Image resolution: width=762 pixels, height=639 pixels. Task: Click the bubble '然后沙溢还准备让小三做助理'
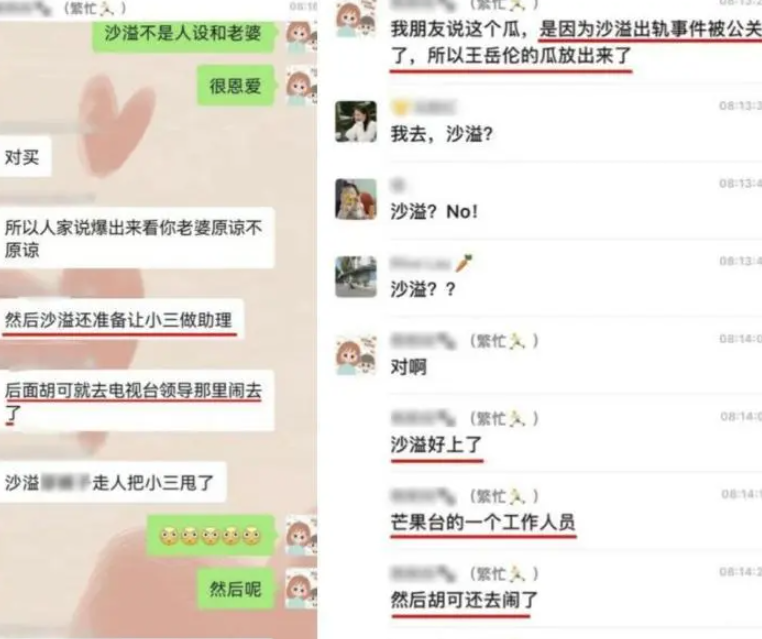121,320
